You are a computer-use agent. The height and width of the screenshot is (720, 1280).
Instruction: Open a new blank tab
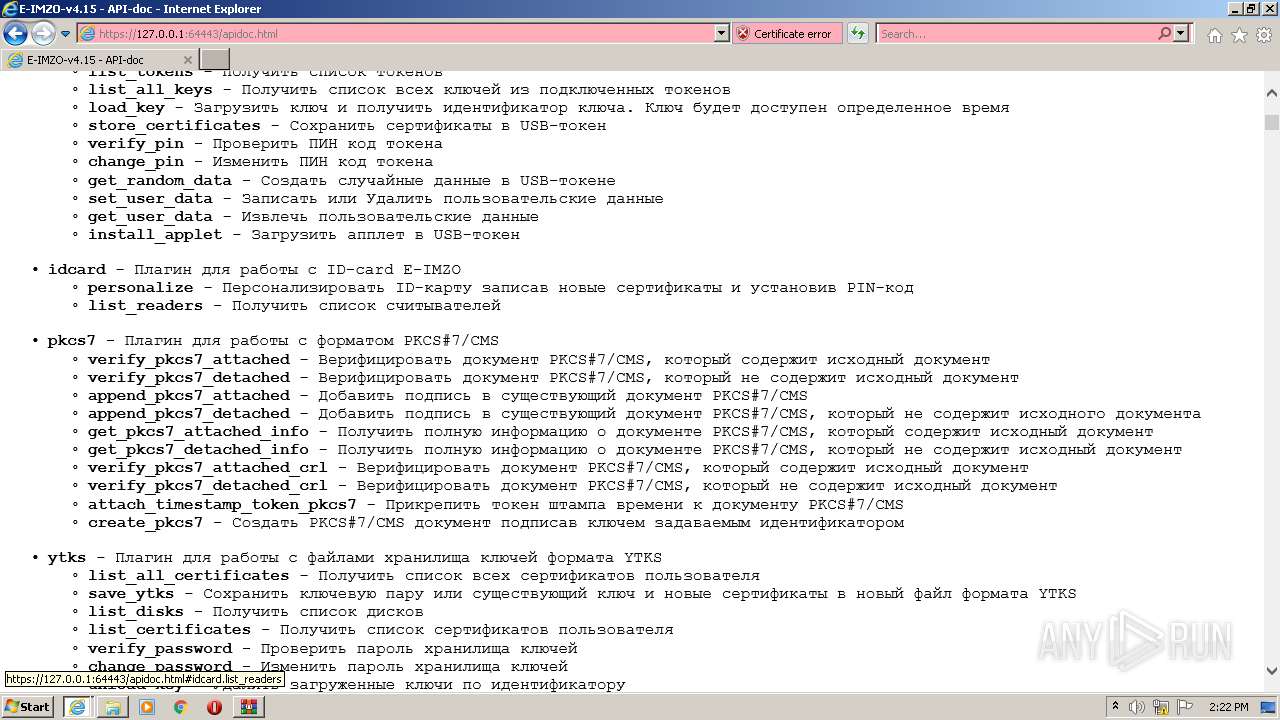(215, 60)
